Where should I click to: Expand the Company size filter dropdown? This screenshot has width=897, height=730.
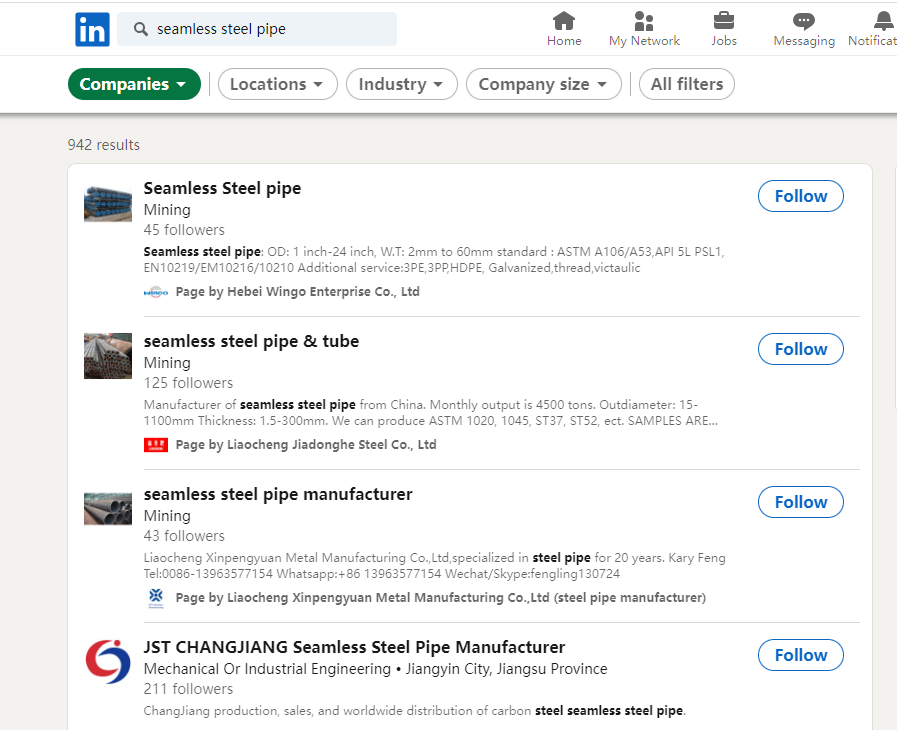(x=543, y=84)
